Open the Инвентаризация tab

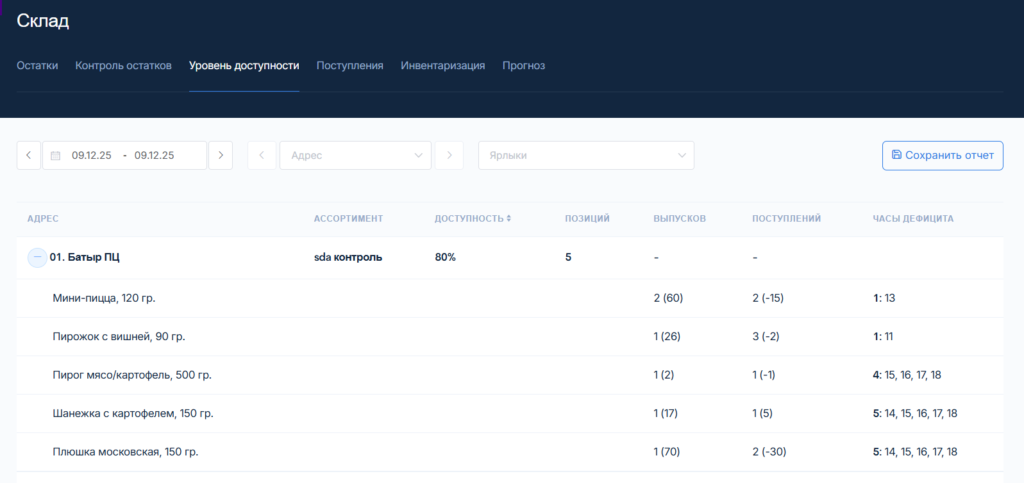[443, 66]
